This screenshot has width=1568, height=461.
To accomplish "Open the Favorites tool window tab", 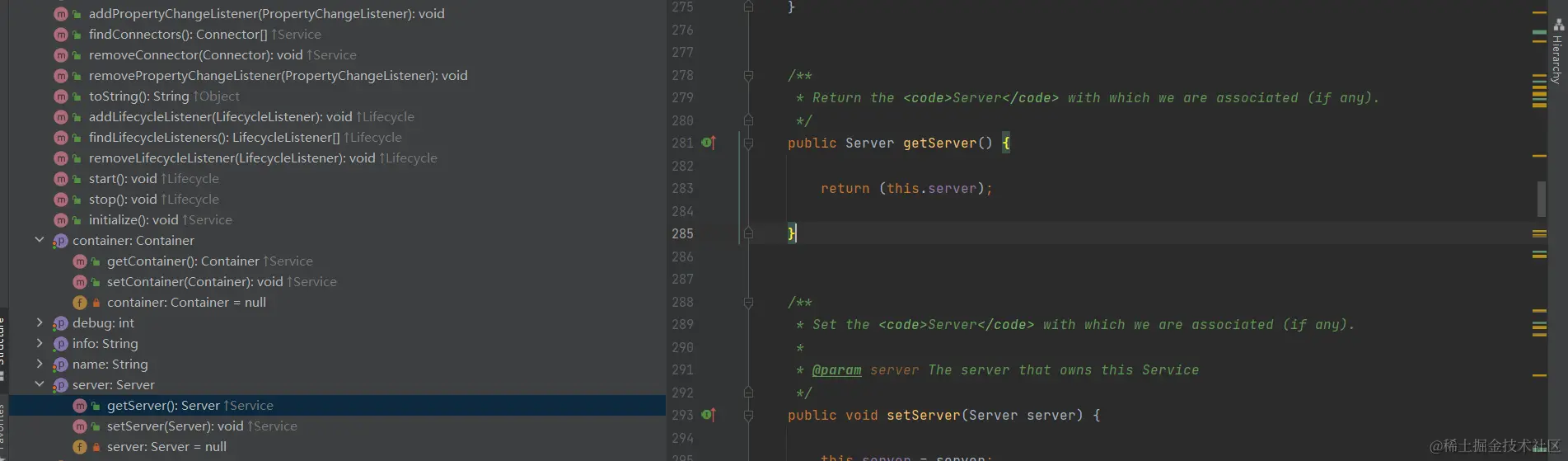I will [2, 429].
